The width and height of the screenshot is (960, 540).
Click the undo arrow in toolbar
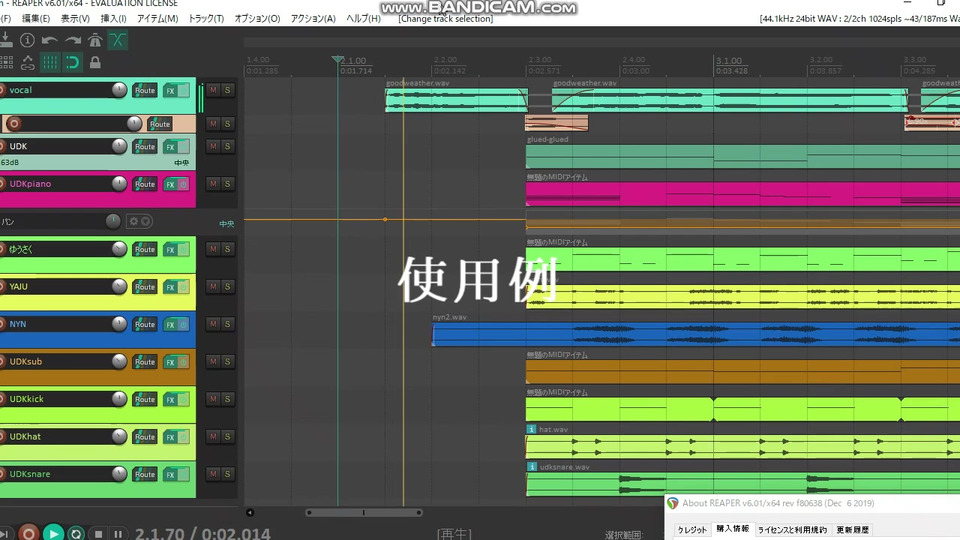pos(50,40)
